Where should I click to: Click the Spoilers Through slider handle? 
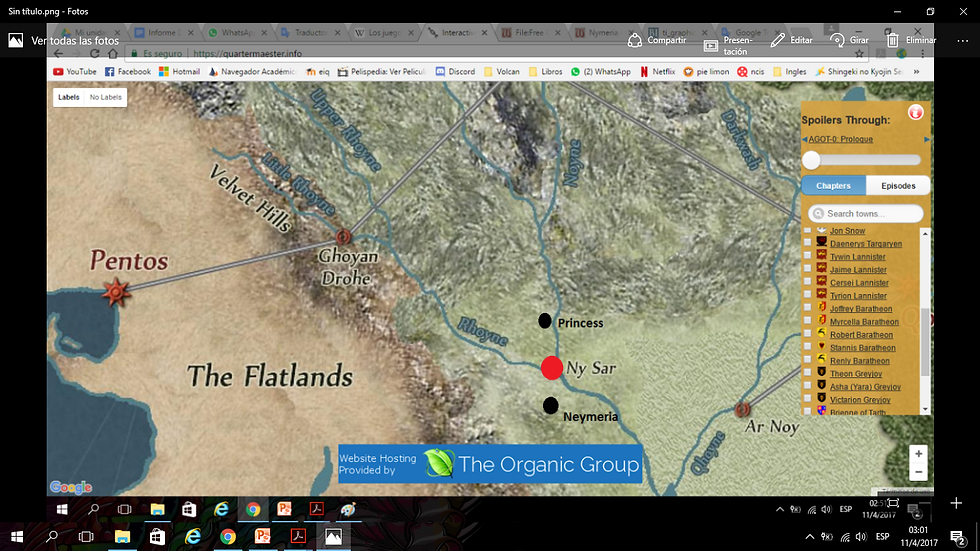tap(811, 161)
